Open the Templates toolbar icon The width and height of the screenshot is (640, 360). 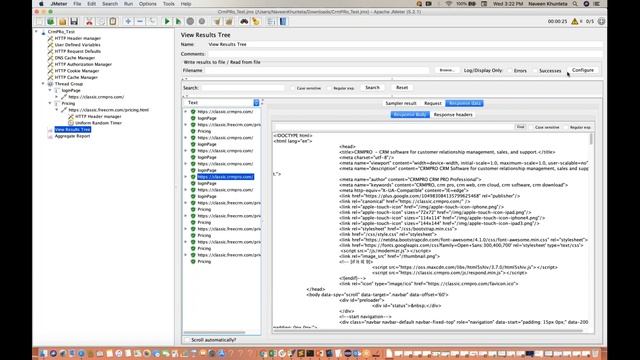pos(51,21)
